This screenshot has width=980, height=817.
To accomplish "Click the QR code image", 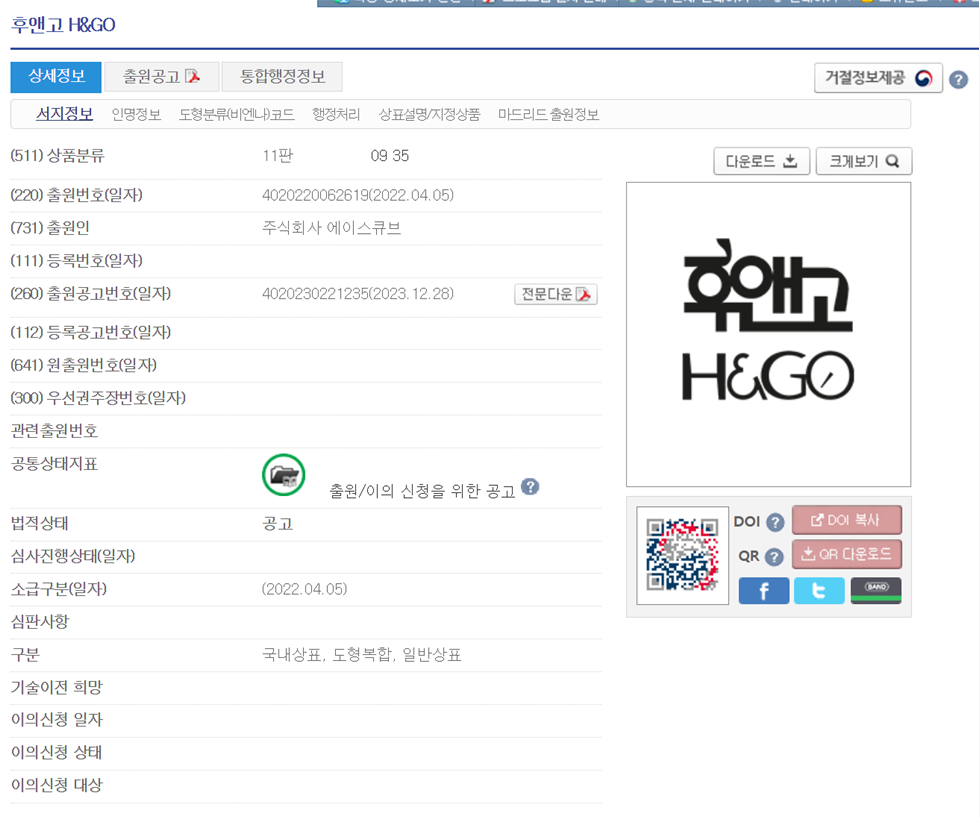I will (x=682, y=555).
